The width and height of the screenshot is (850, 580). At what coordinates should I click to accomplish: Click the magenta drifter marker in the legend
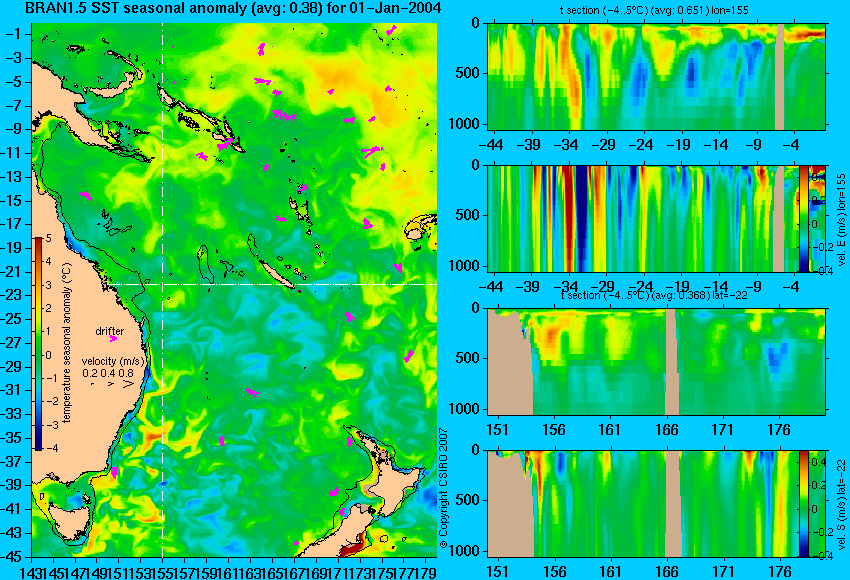(113, 339)
